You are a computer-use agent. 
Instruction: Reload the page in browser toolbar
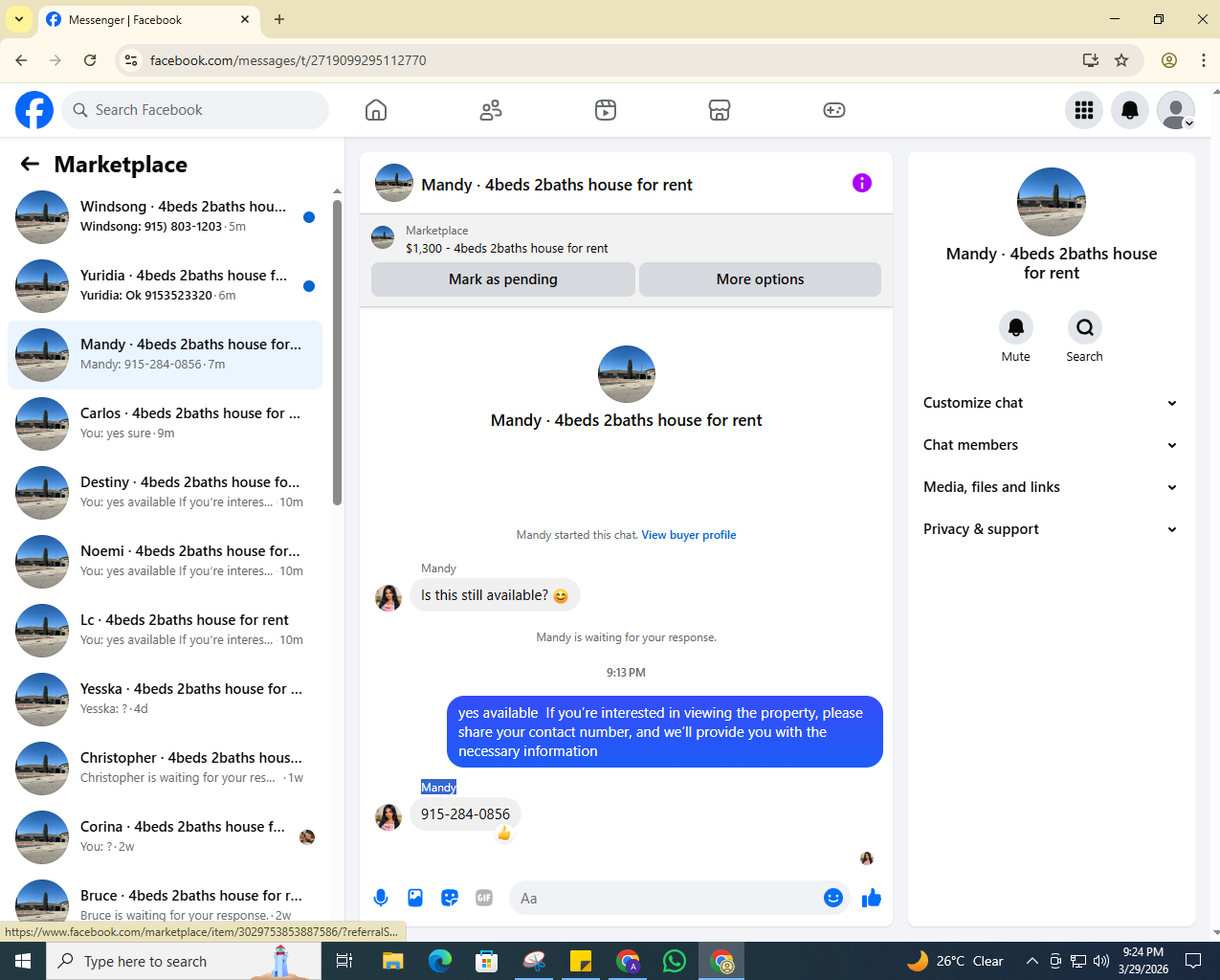tap(90, 60)
